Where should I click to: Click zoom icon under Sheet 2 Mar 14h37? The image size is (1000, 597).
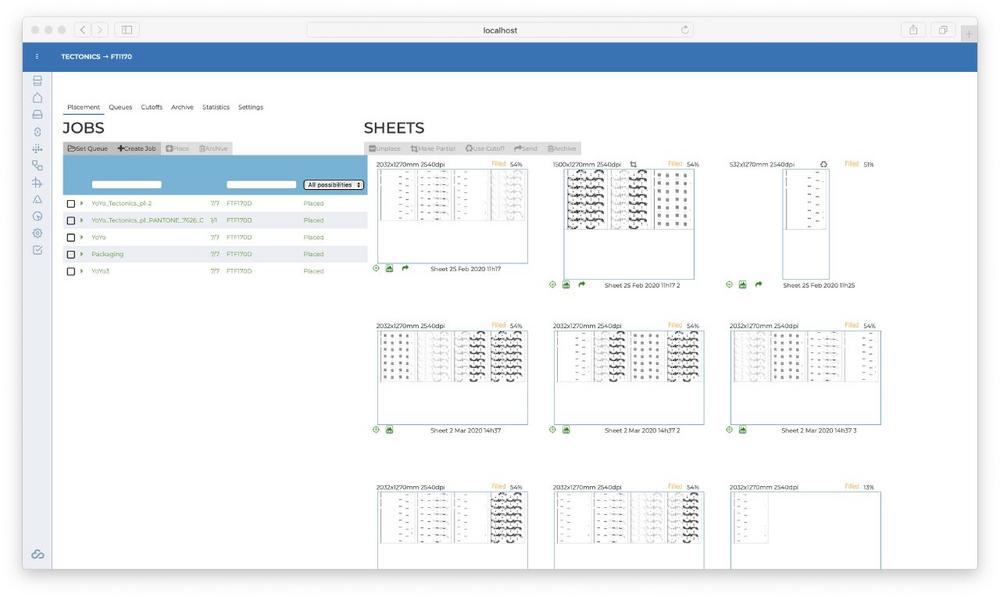pyautogui.click(x=376, y=430)
